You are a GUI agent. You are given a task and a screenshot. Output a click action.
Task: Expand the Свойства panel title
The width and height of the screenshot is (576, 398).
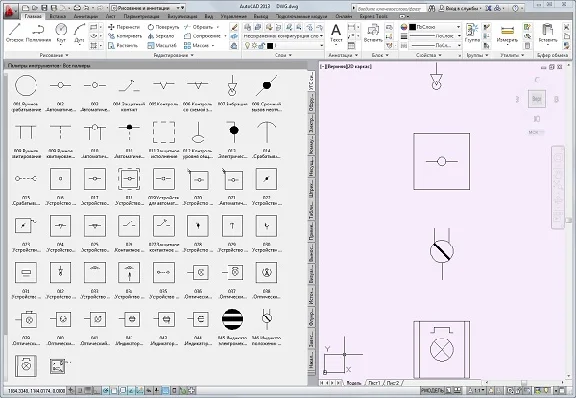tap(429, 55)
